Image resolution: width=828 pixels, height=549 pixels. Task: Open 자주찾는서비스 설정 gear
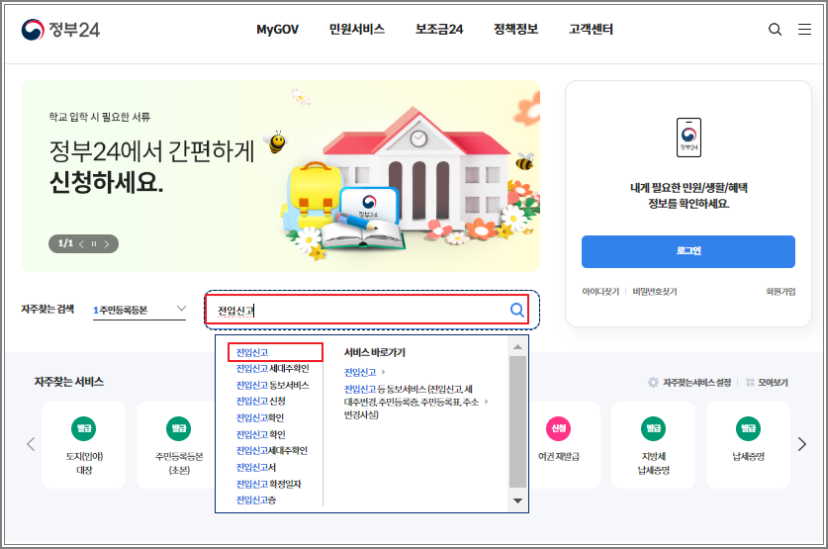pos(653,382)
